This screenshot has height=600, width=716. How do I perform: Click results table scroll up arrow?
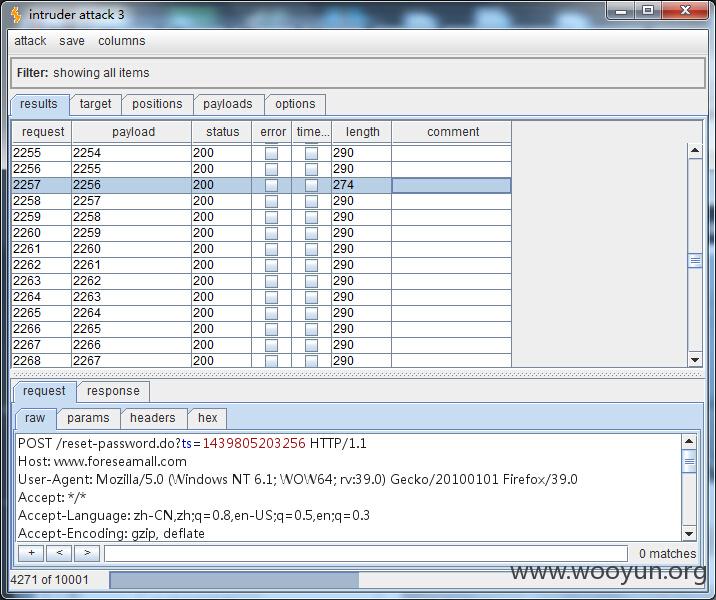[x=695, y=151]
